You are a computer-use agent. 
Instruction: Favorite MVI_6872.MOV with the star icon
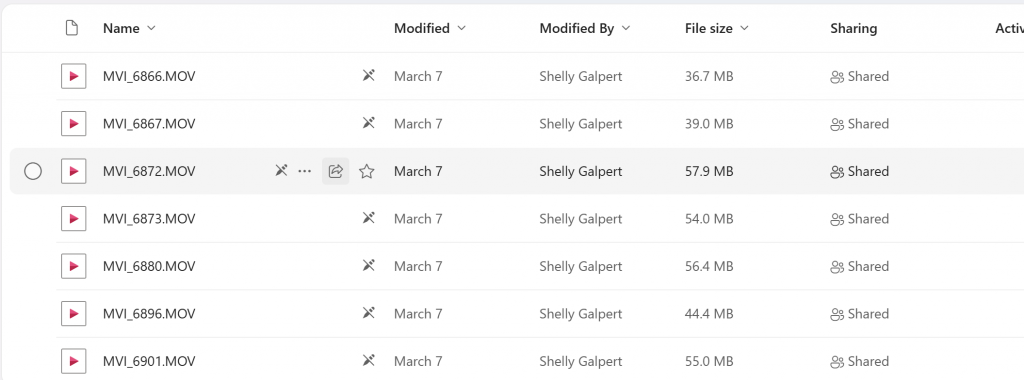367,171
